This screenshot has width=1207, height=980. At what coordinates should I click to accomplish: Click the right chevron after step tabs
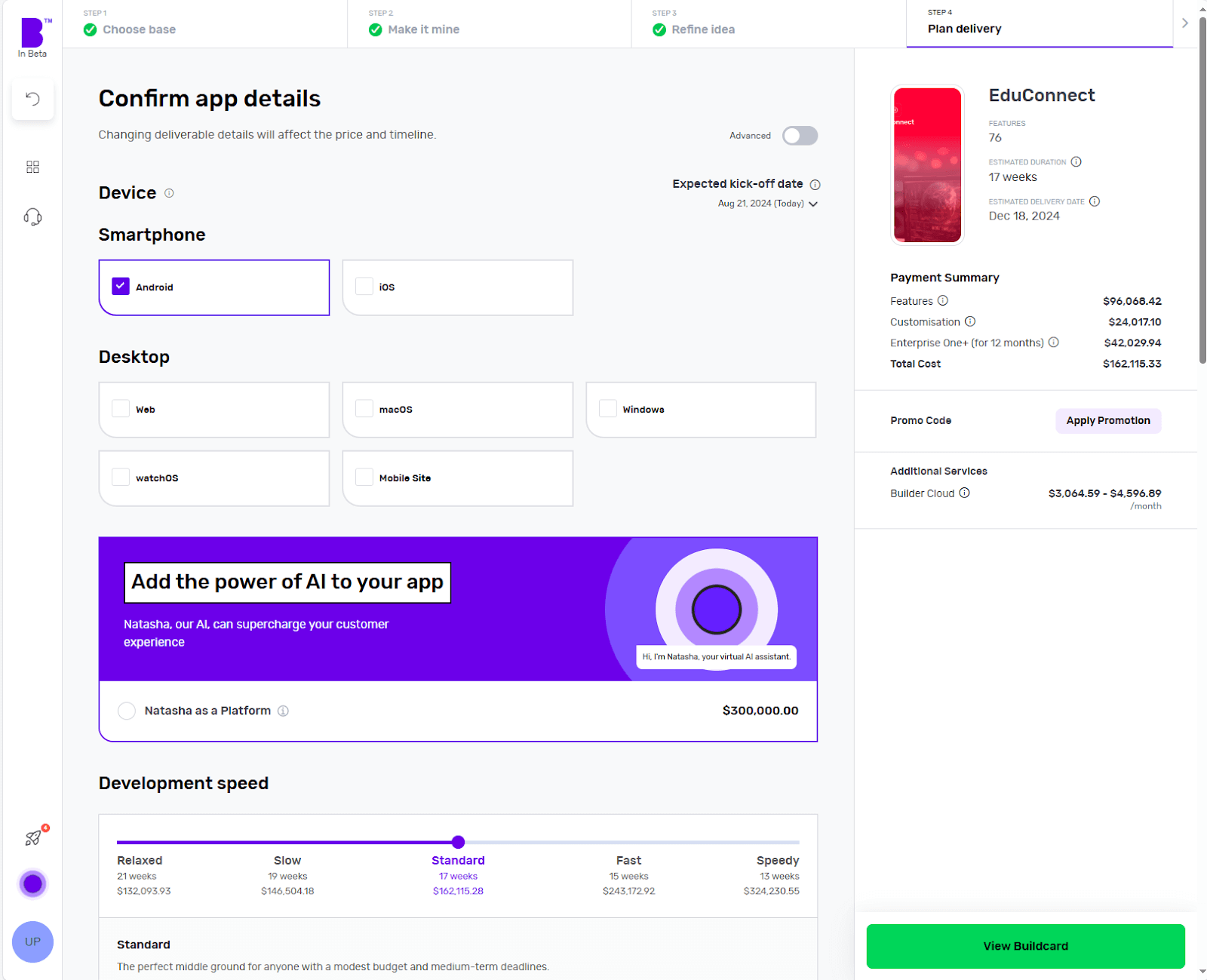[1185, 23]
